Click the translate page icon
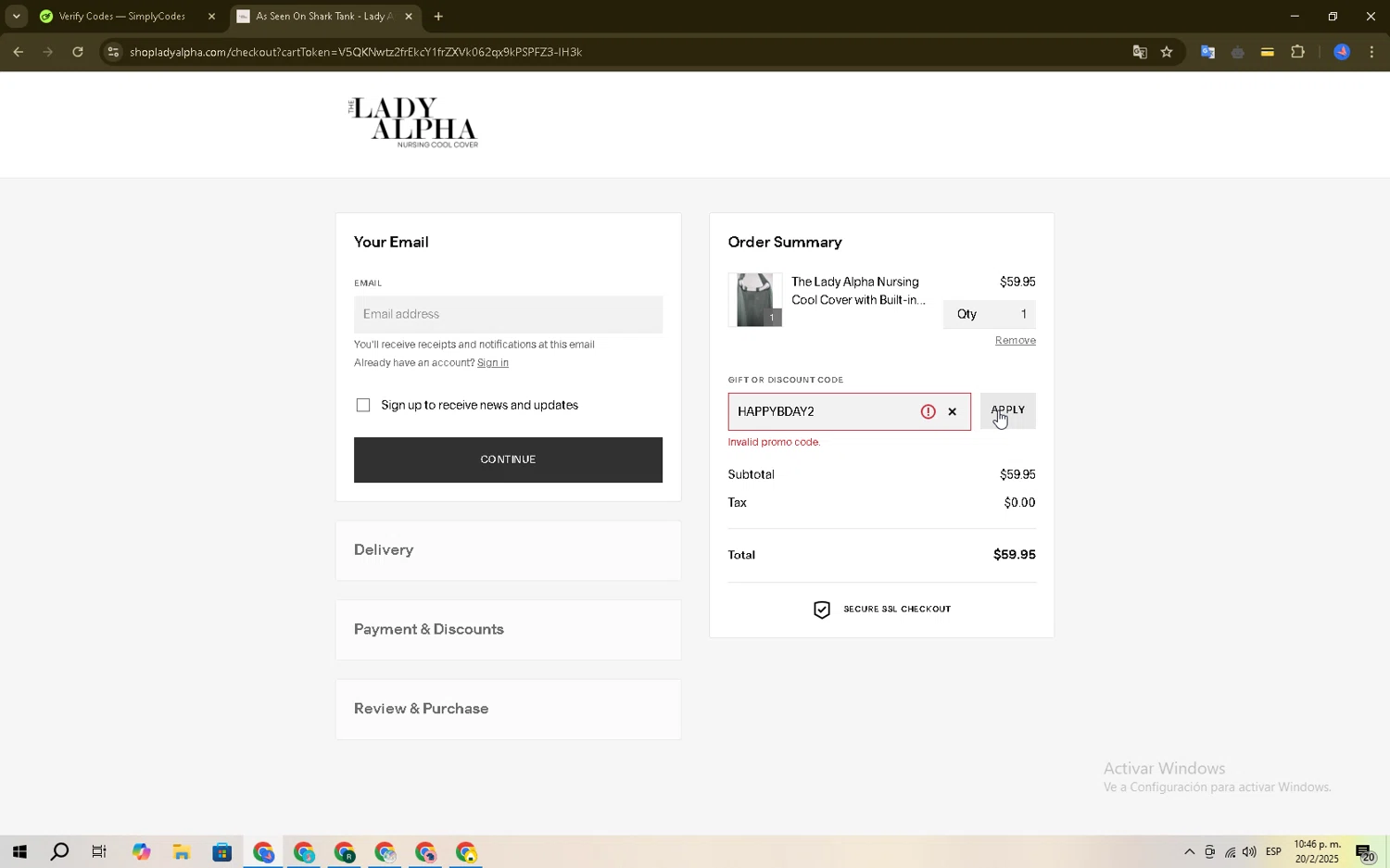The width and height of the screenshot is (1390, 868). tap(1140, 52)
